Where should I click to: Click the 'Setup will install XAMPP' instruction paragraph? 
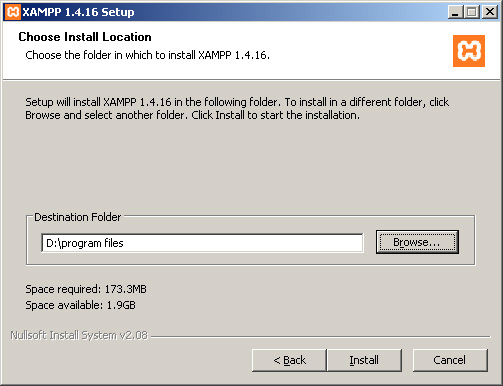pyautogui.click(x=237, y=108)
